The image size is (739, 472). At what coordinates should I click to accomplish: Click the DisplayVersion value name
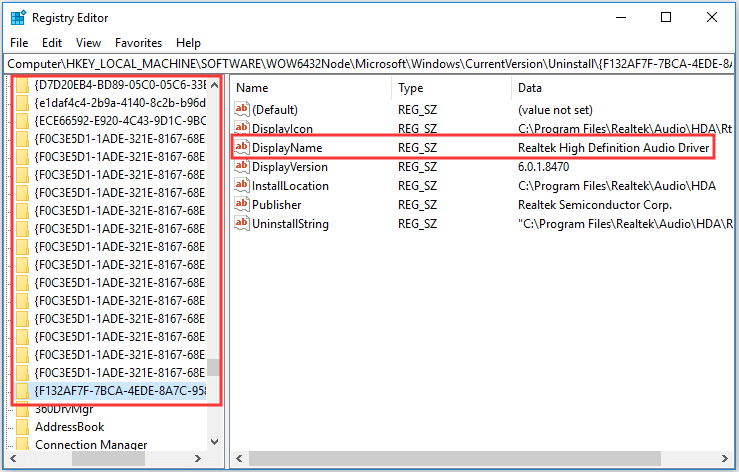tap(290, 166)
